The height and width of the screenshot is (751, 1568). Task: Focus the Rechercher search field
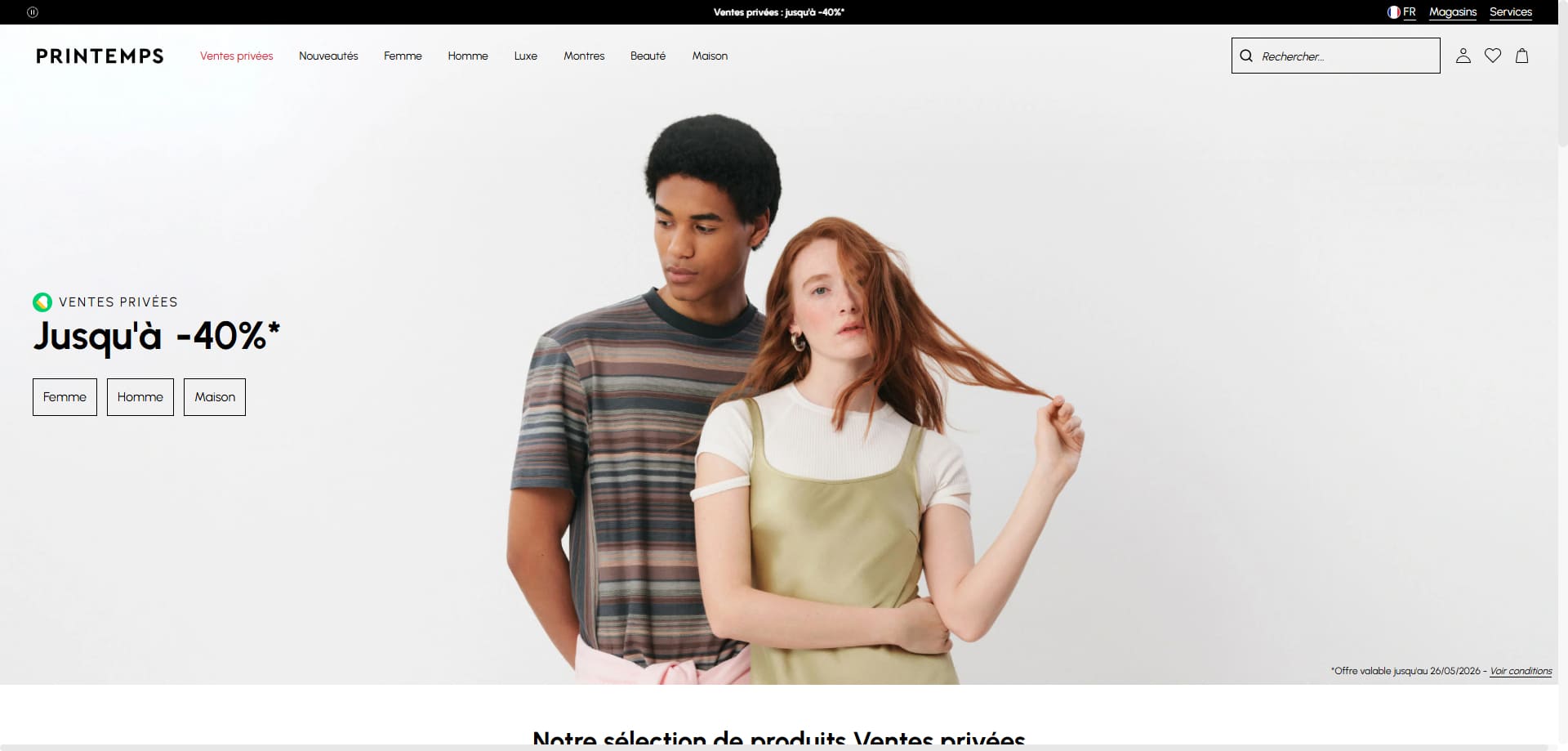[x=1336, y=56]
